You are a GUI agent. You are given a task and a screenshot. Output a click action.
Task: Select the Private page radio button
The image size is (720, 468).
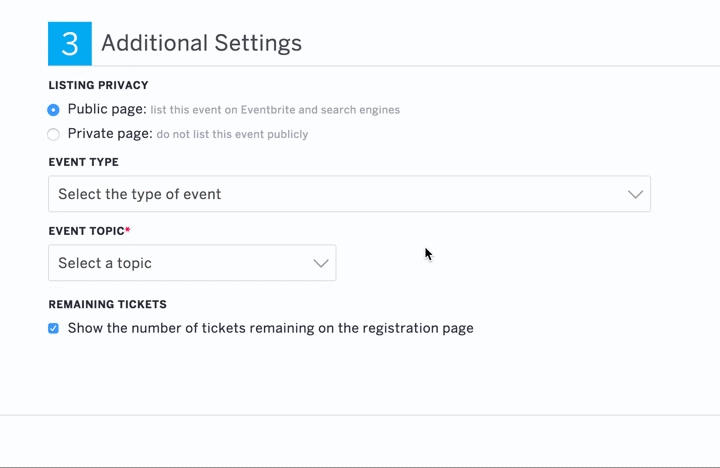53,134
